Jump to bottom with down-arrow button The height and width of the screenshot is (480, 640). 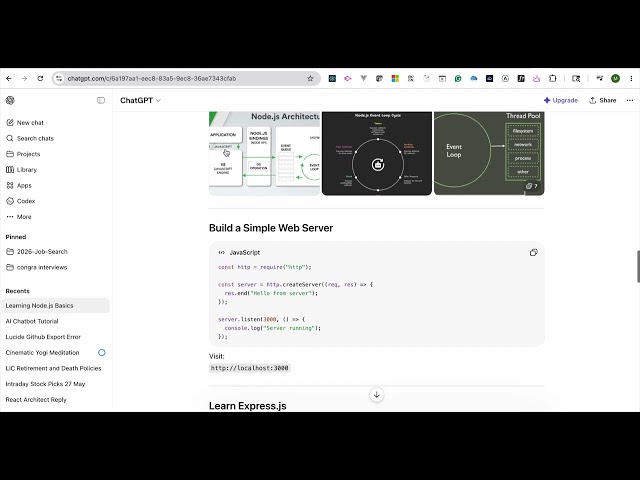click(376, 395)
